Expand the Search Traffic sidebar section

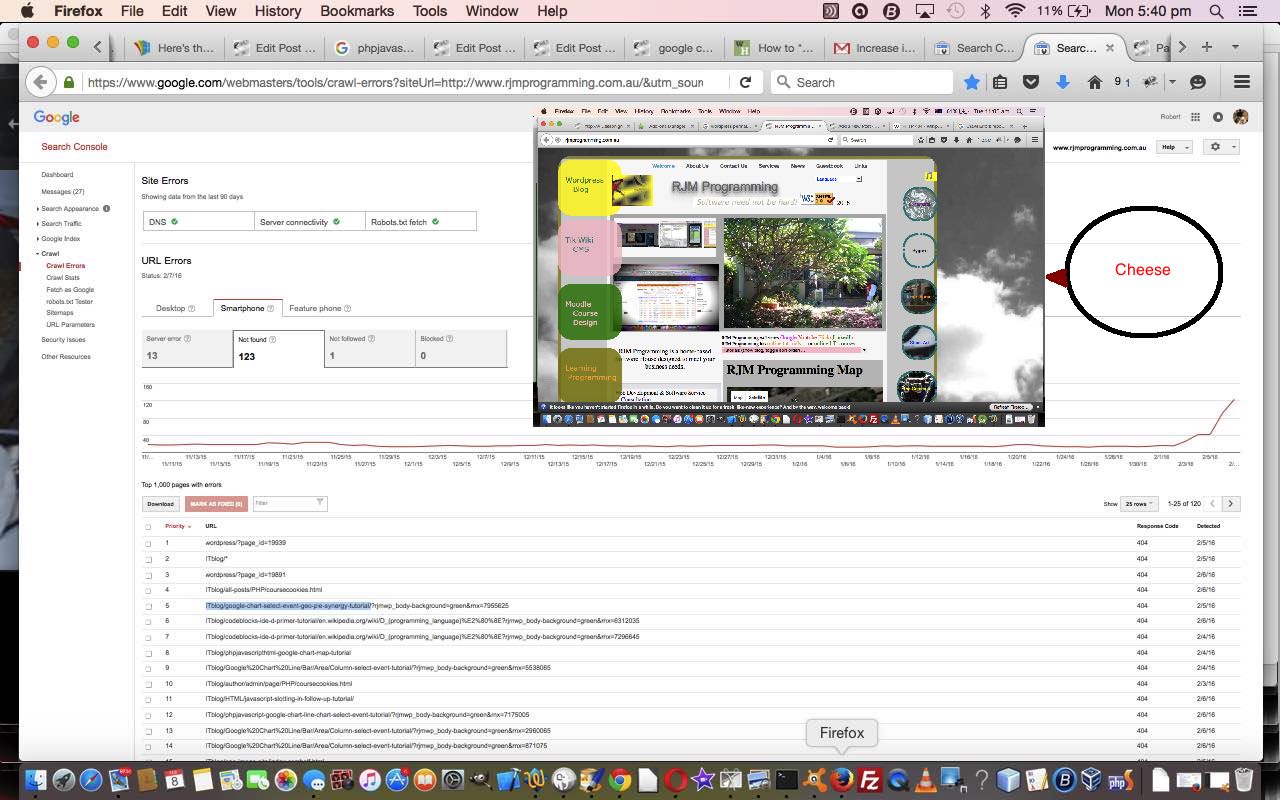click(x=38, y=224)
